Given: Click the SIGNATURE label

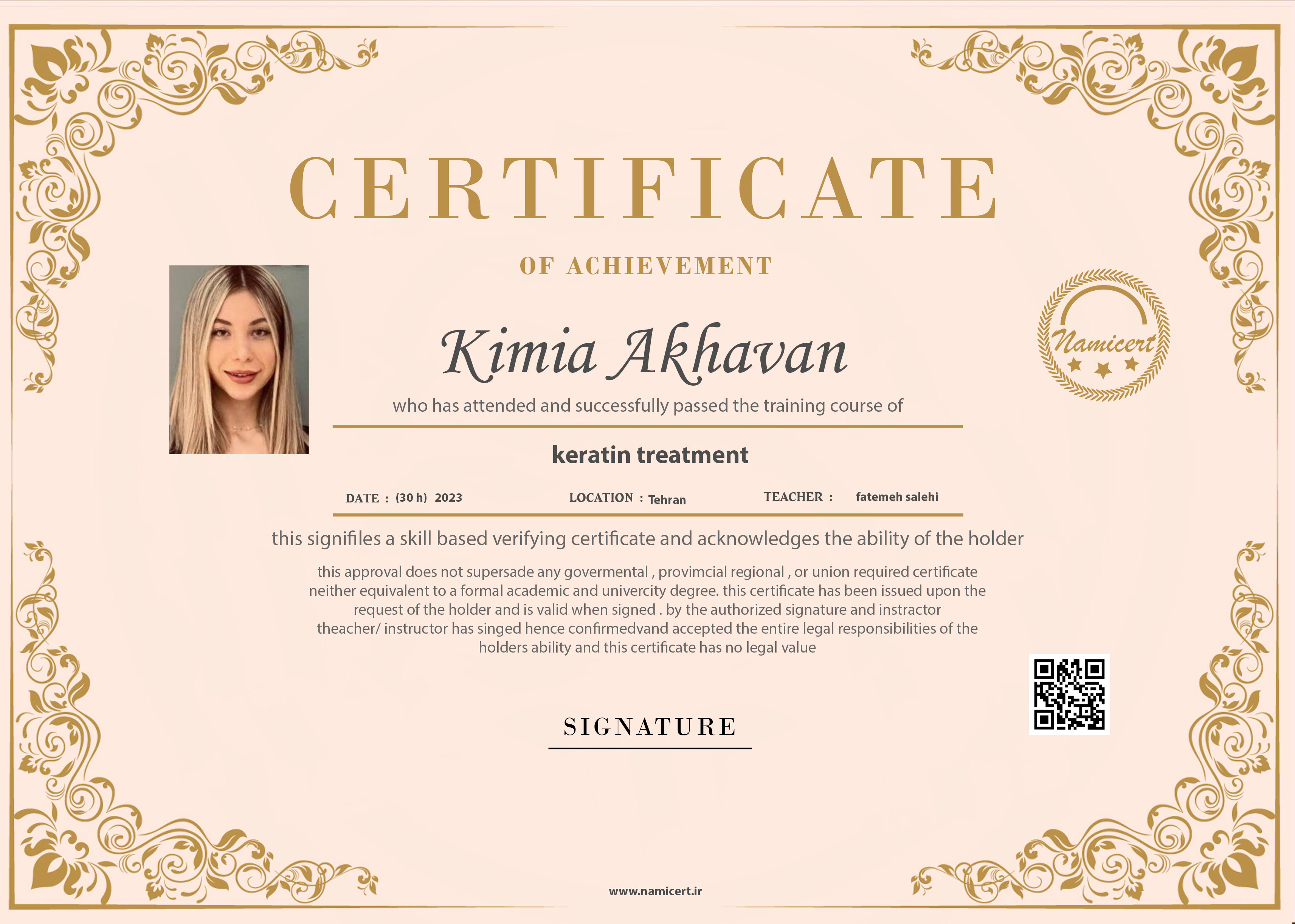Looking at the screenshot, I should pyautogui.click(x=650, y=727).
